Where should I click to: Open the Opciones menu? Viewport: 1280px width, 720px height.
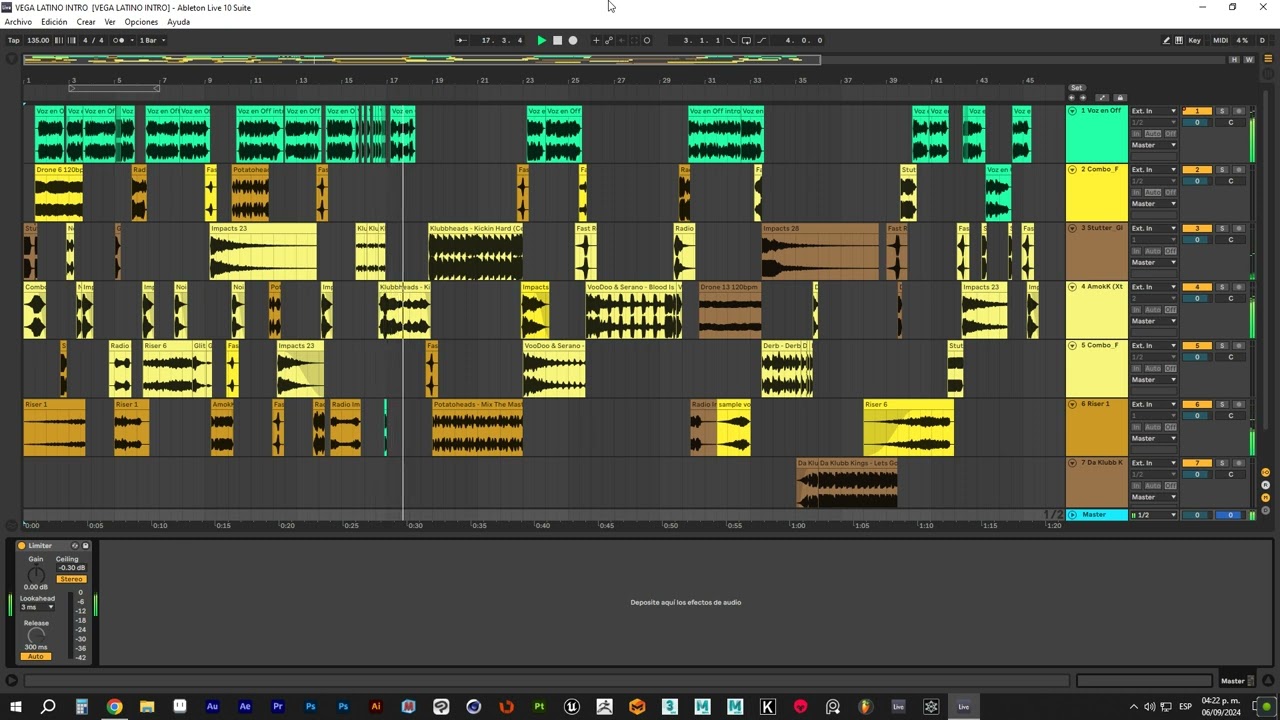141,22
